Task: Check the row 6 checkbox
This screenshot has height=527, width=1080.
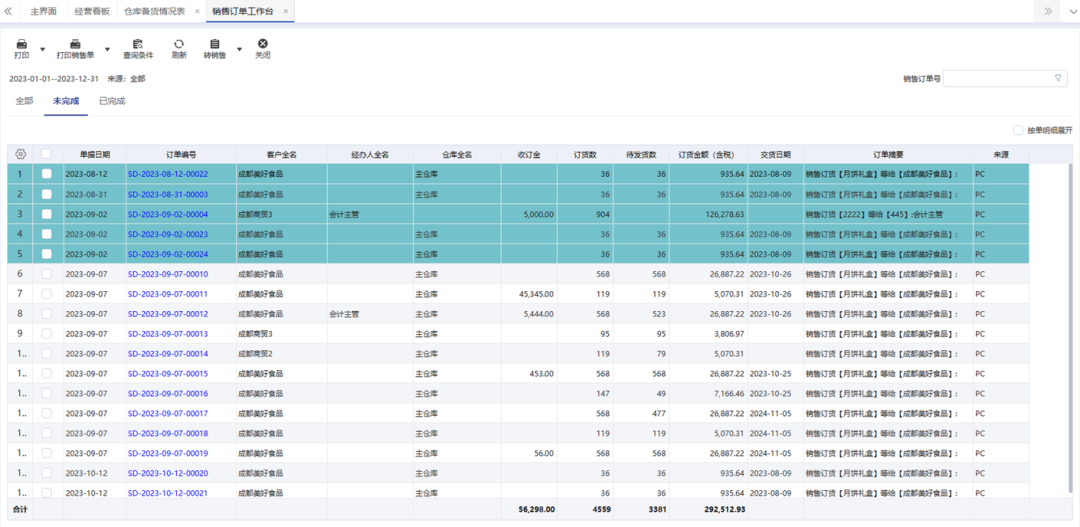Action: tap(46, 274)
